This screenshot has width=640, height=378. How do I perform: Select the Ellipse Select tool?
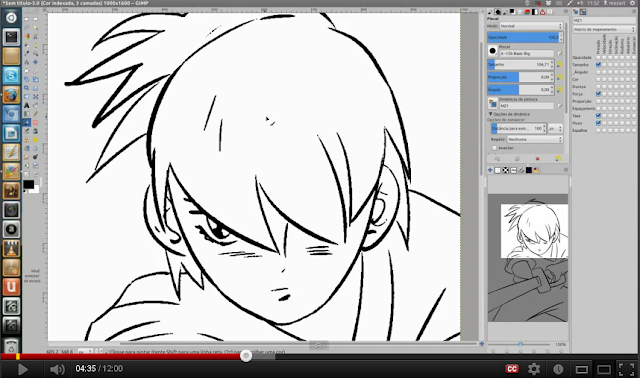(36, 19)
